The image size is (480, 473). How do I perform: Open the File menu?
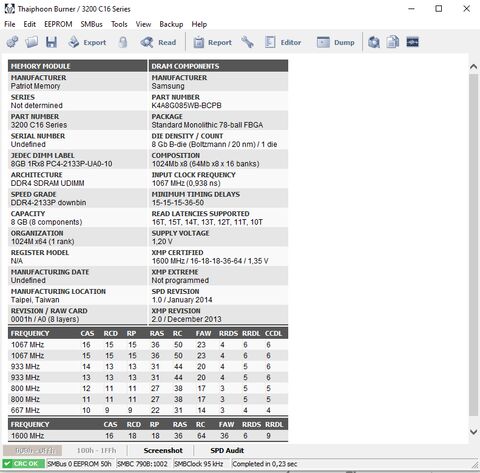pos(10,24)
